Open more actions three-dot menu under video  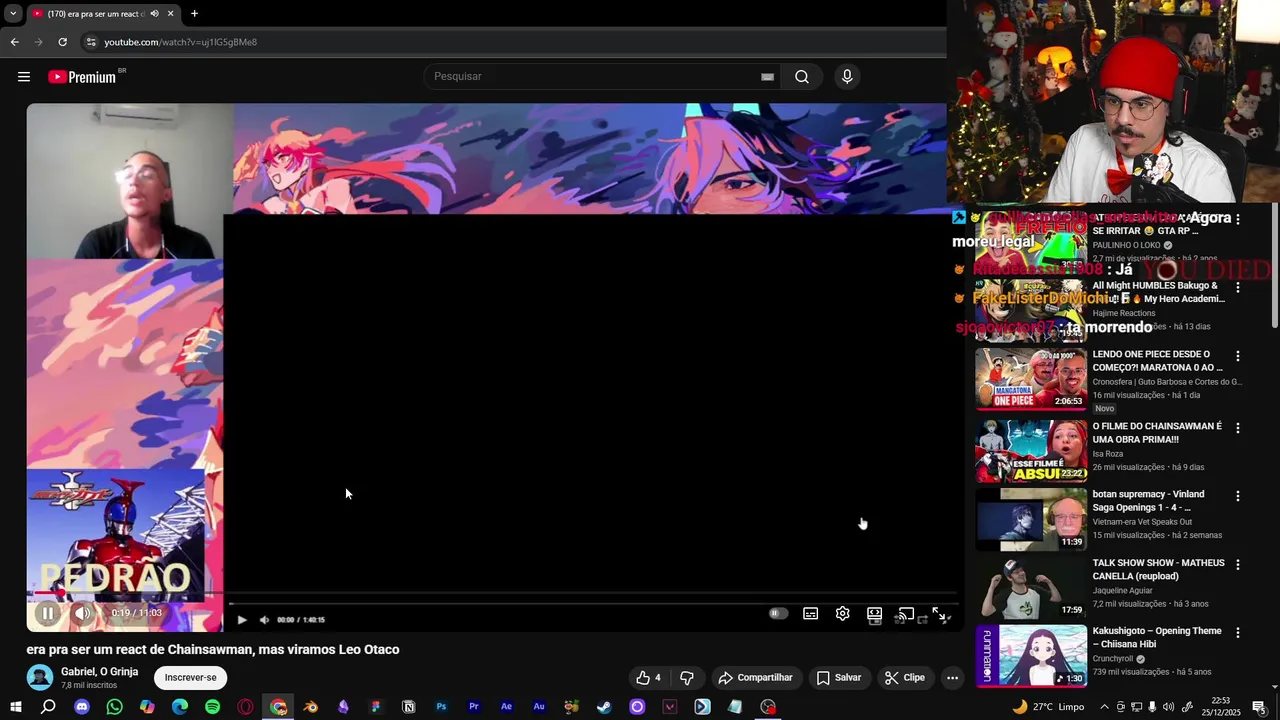[x=952, y=678]
